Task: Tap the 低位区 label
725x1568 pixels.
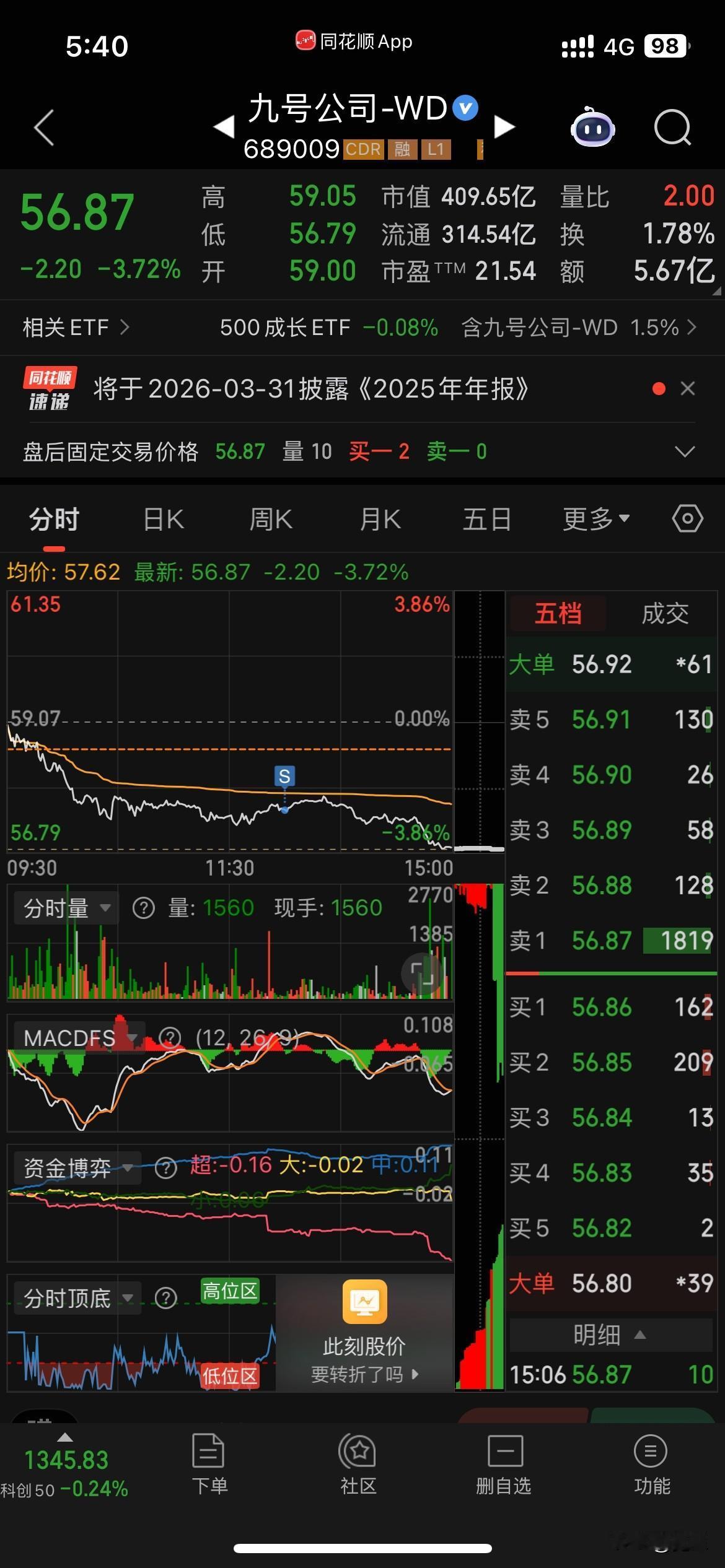Action: 230,1376
